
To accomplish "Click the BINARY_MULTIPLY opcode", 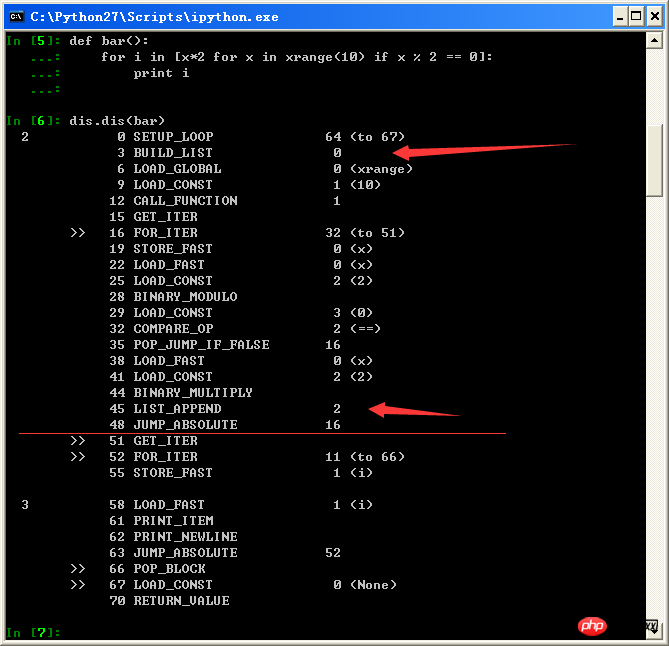I will click(x=193, y=393).
